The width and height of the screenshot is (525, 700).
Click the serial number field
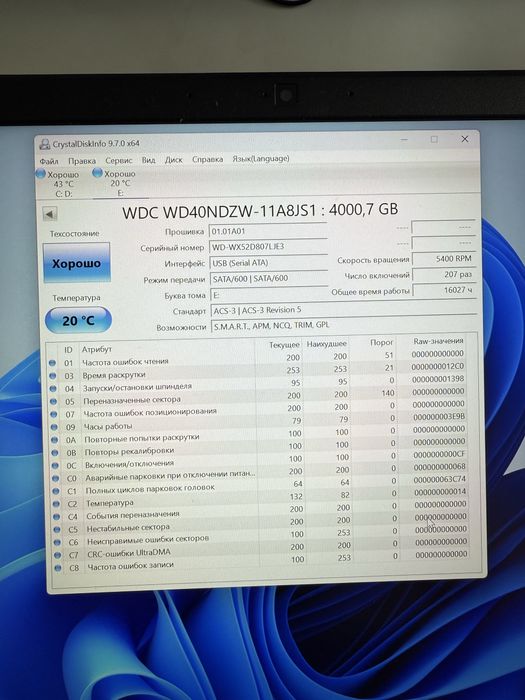[x=268, y=246]
